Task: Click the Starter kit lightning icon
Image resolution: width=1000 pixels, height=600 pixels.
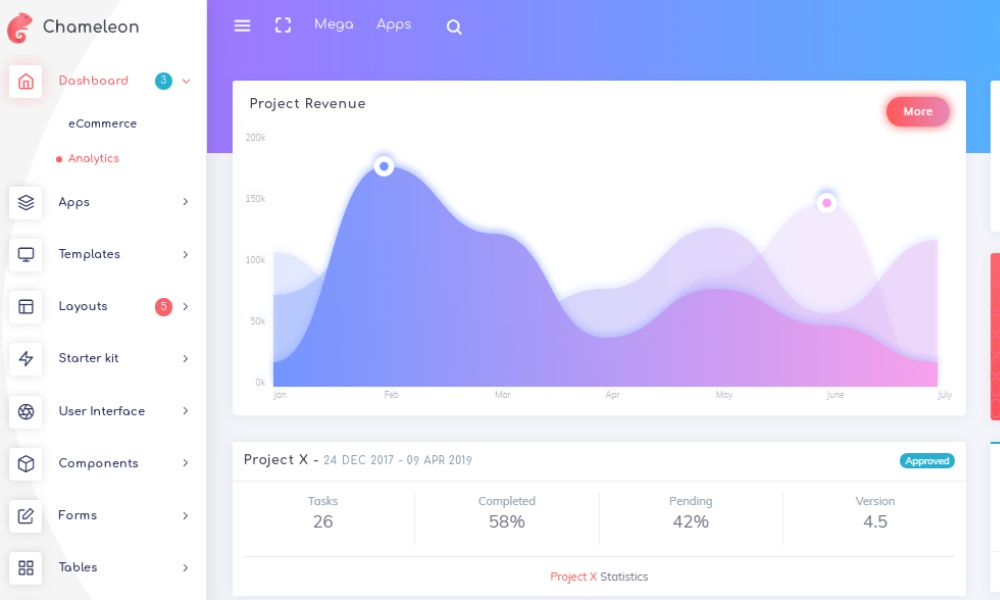Action: [x=26, y=359]
